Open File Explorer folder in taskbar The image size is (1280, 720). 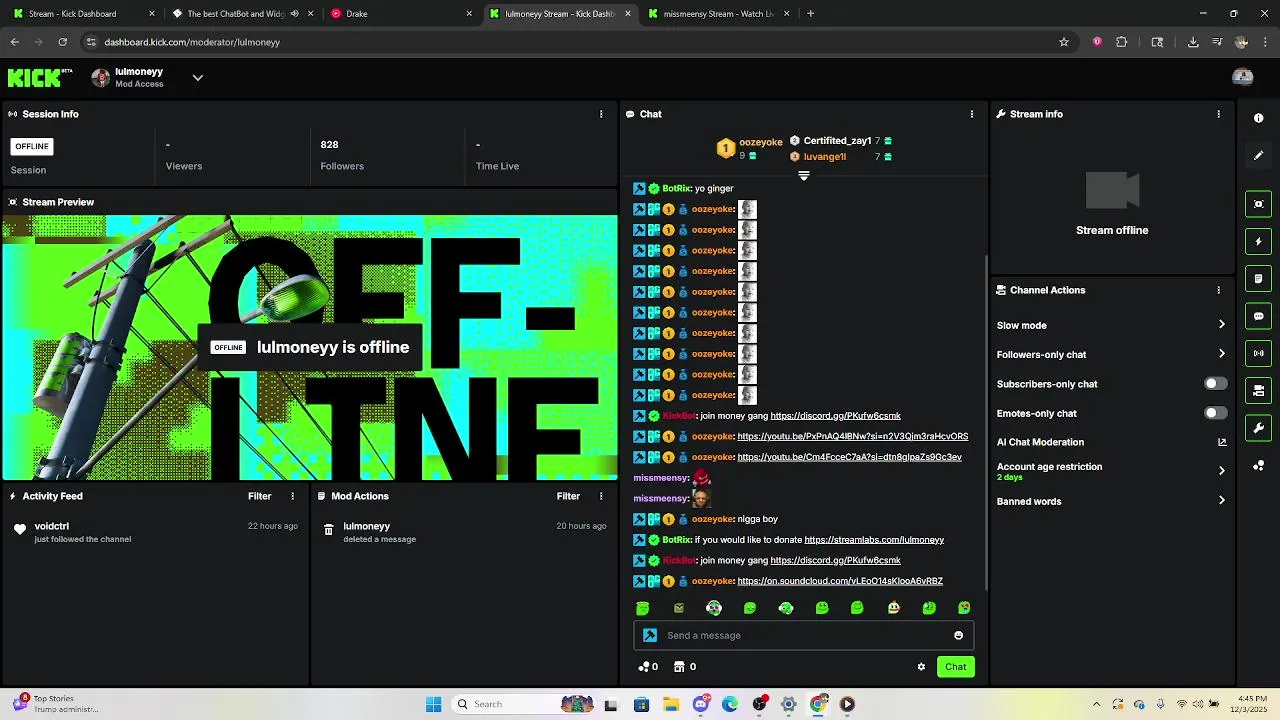pos(671,704)
